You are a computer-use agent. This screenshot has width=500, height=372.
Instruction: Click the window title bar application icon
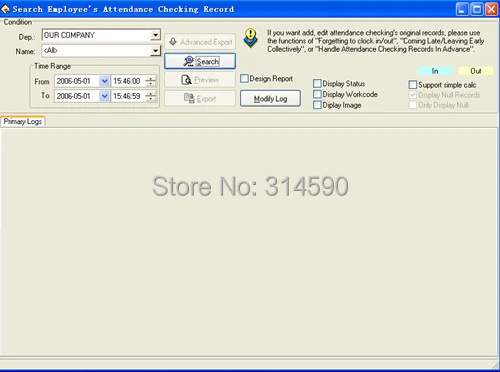click(x=5, y=9)
